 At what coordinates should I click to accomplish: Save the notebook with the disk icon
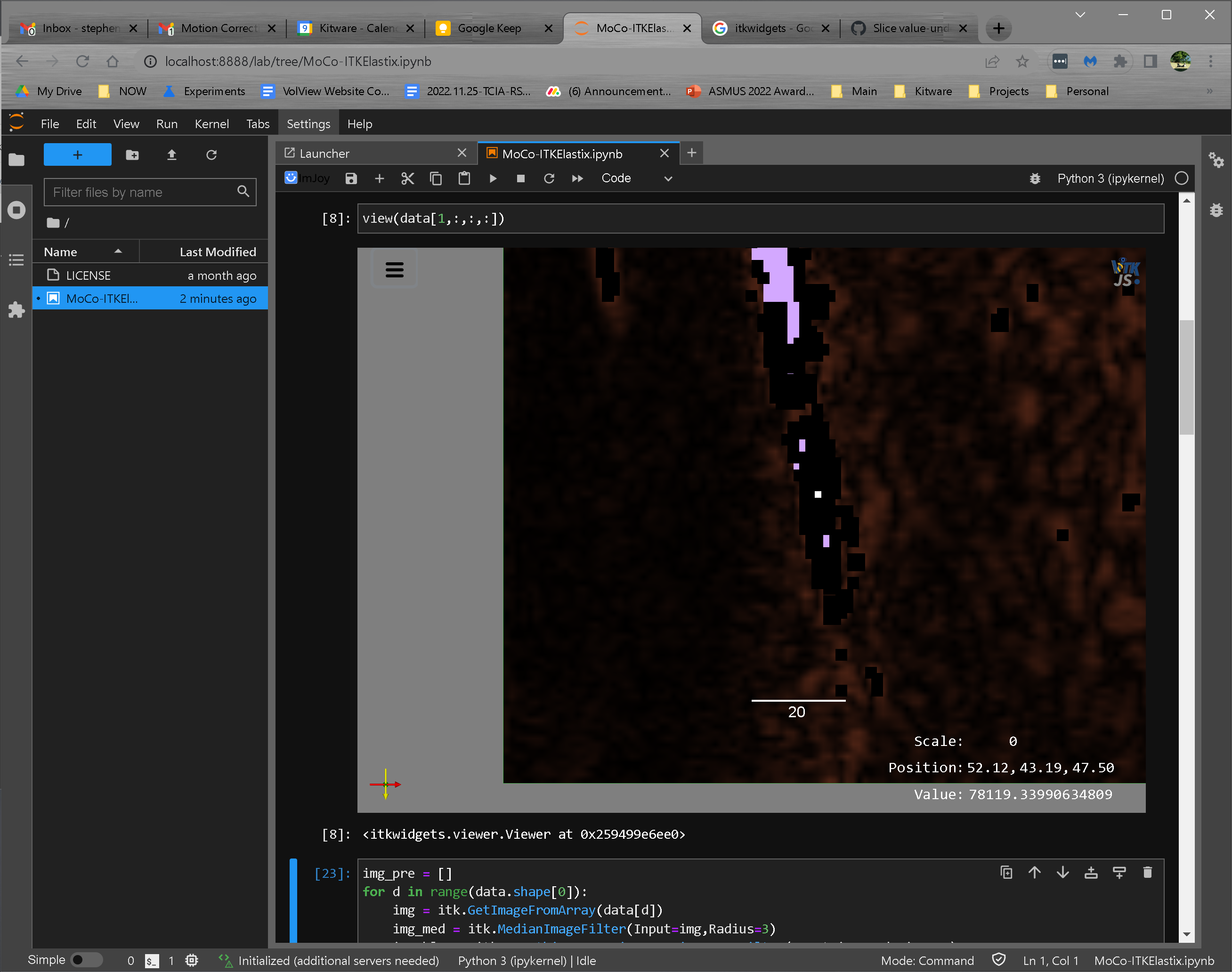(x=350, y=178)
